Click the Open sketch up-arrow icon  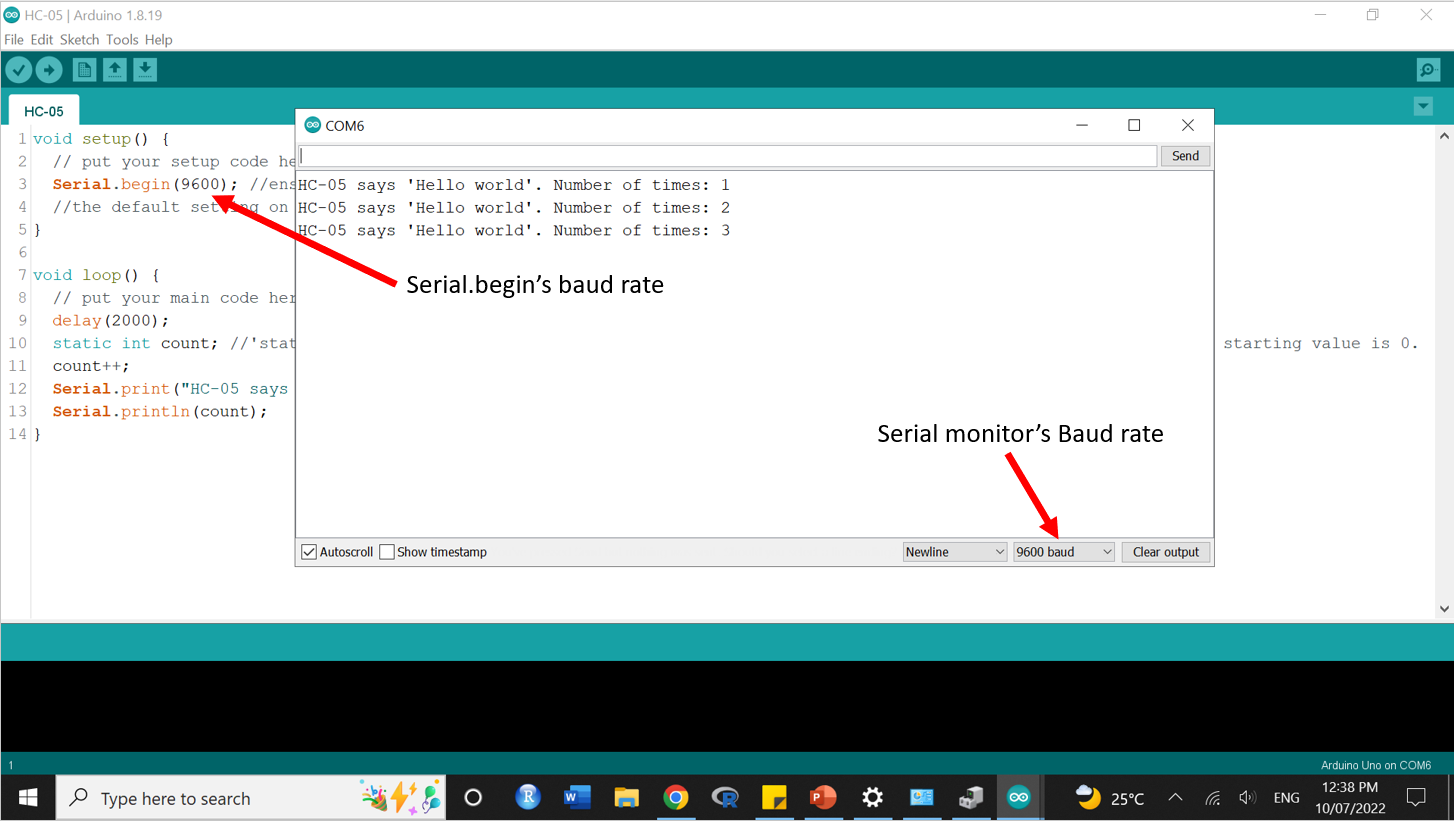click(x=115, y=70)
